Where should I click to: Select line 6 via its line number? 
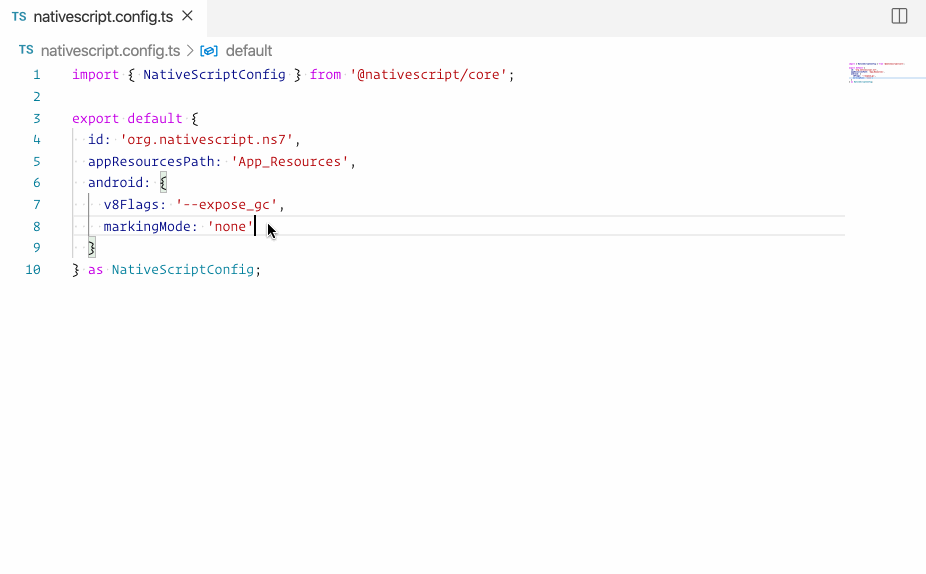[37, 183]
